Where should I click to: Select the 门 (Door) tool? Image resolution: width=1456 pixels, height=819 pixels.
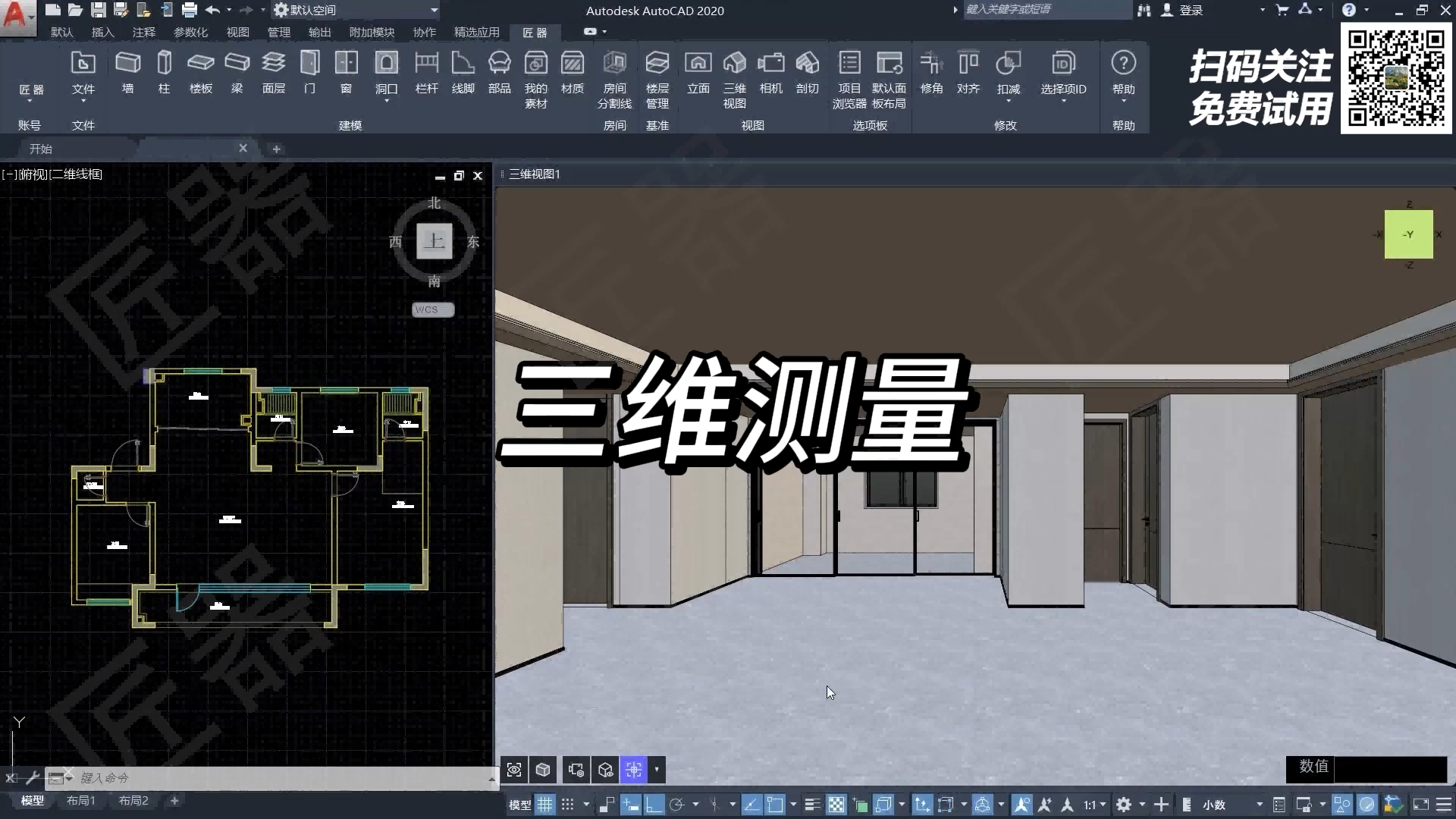coord(309,72)
